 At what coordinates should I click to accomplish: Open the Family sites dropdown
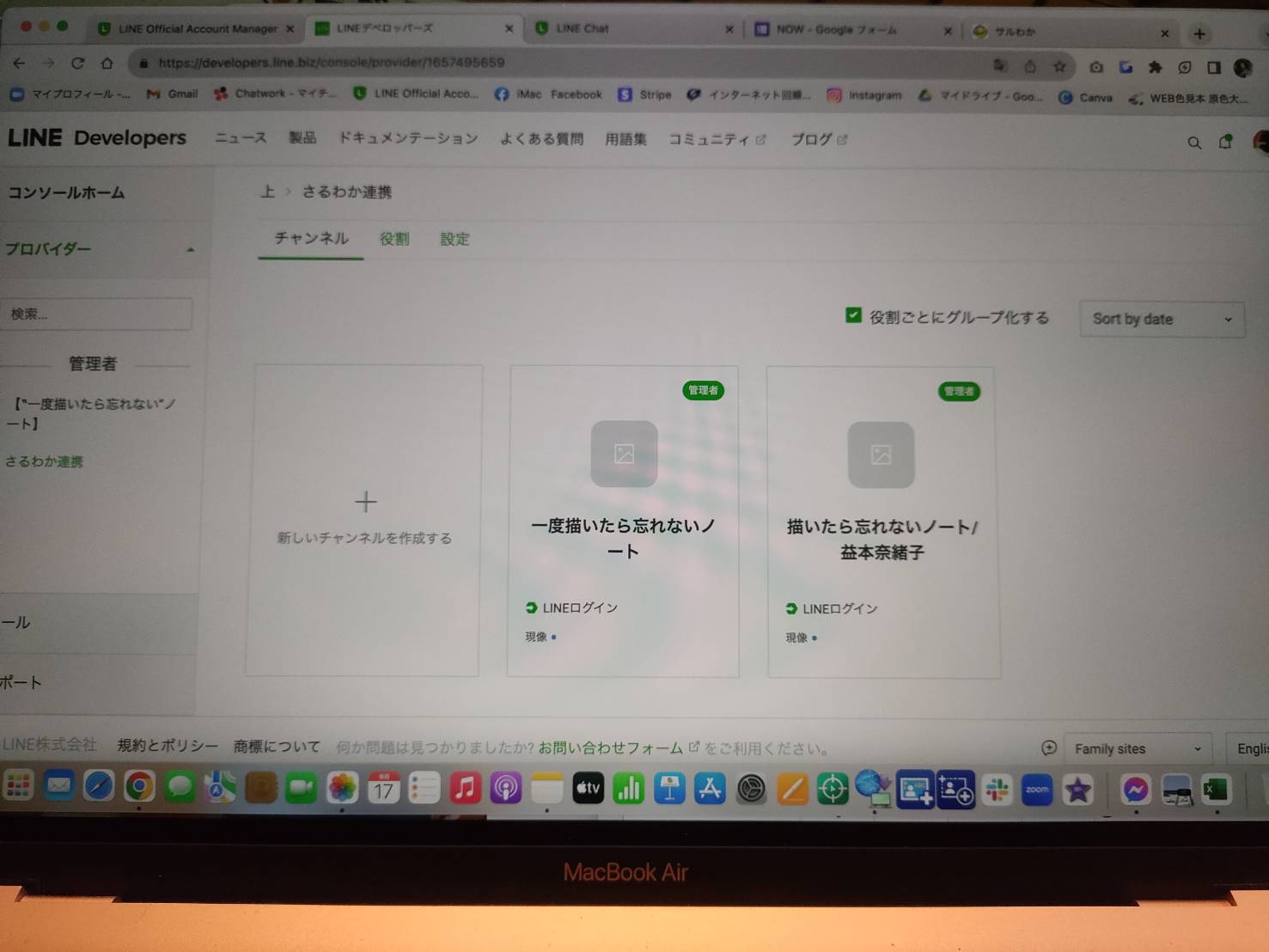click(x=1138, y=748)
